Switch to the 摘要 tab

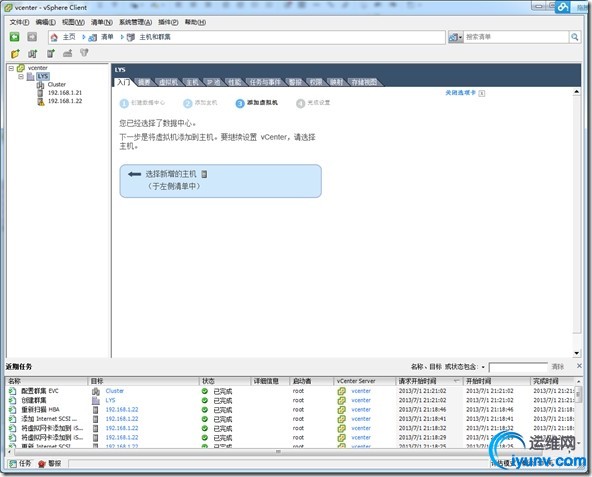click(144, 82)
